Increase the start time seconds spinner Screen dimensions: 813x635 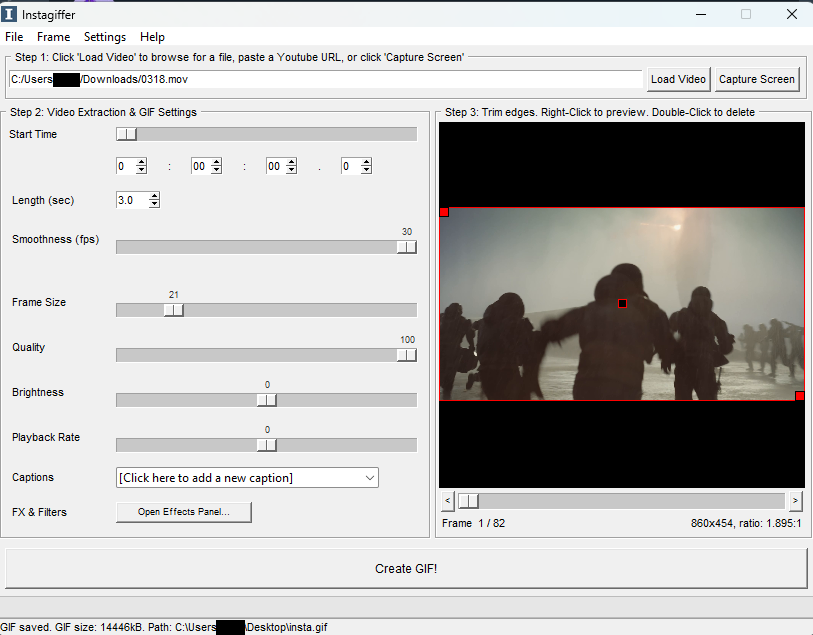click(291, 162)
